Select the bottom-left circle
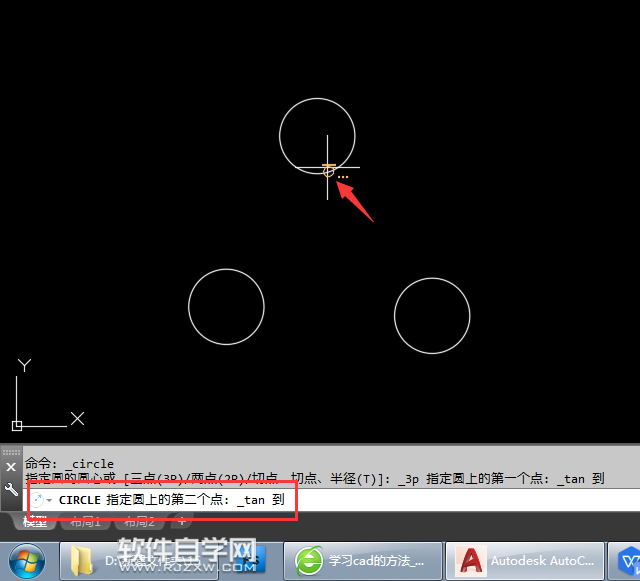640x581 pixels. (x=227, y=307)
